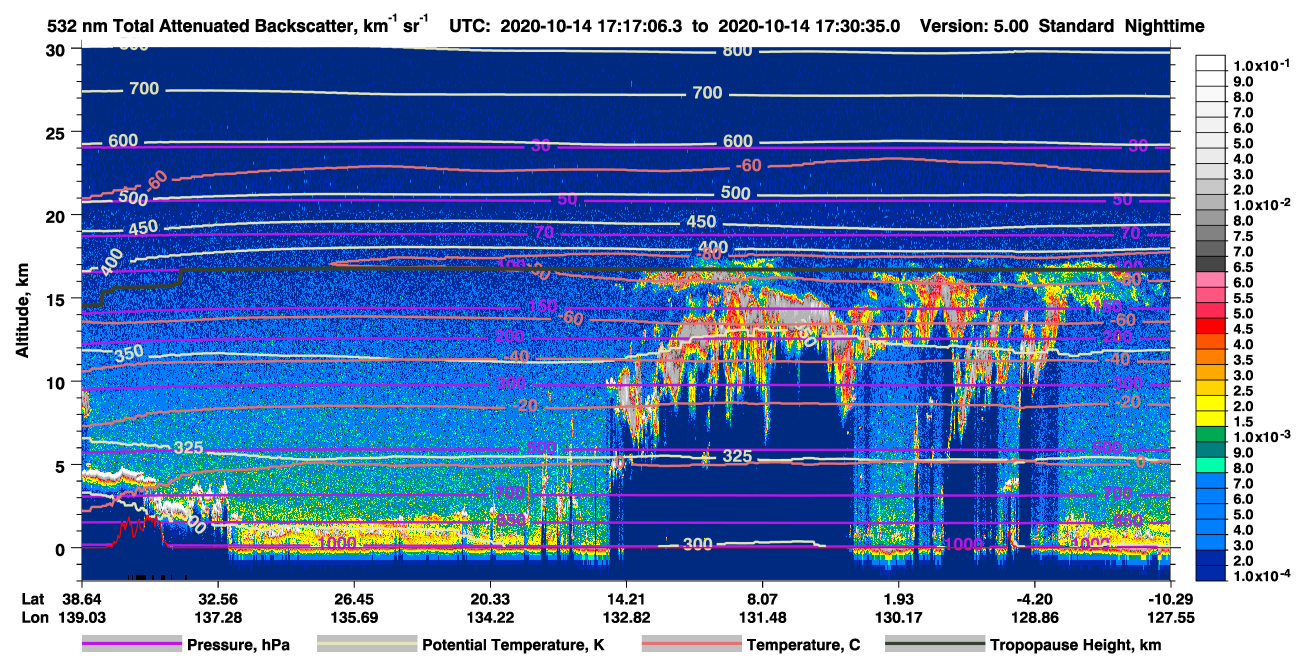The image size is (1300, 667).
Task: Click the 'Lat' row label
Action: pos(32,598)
